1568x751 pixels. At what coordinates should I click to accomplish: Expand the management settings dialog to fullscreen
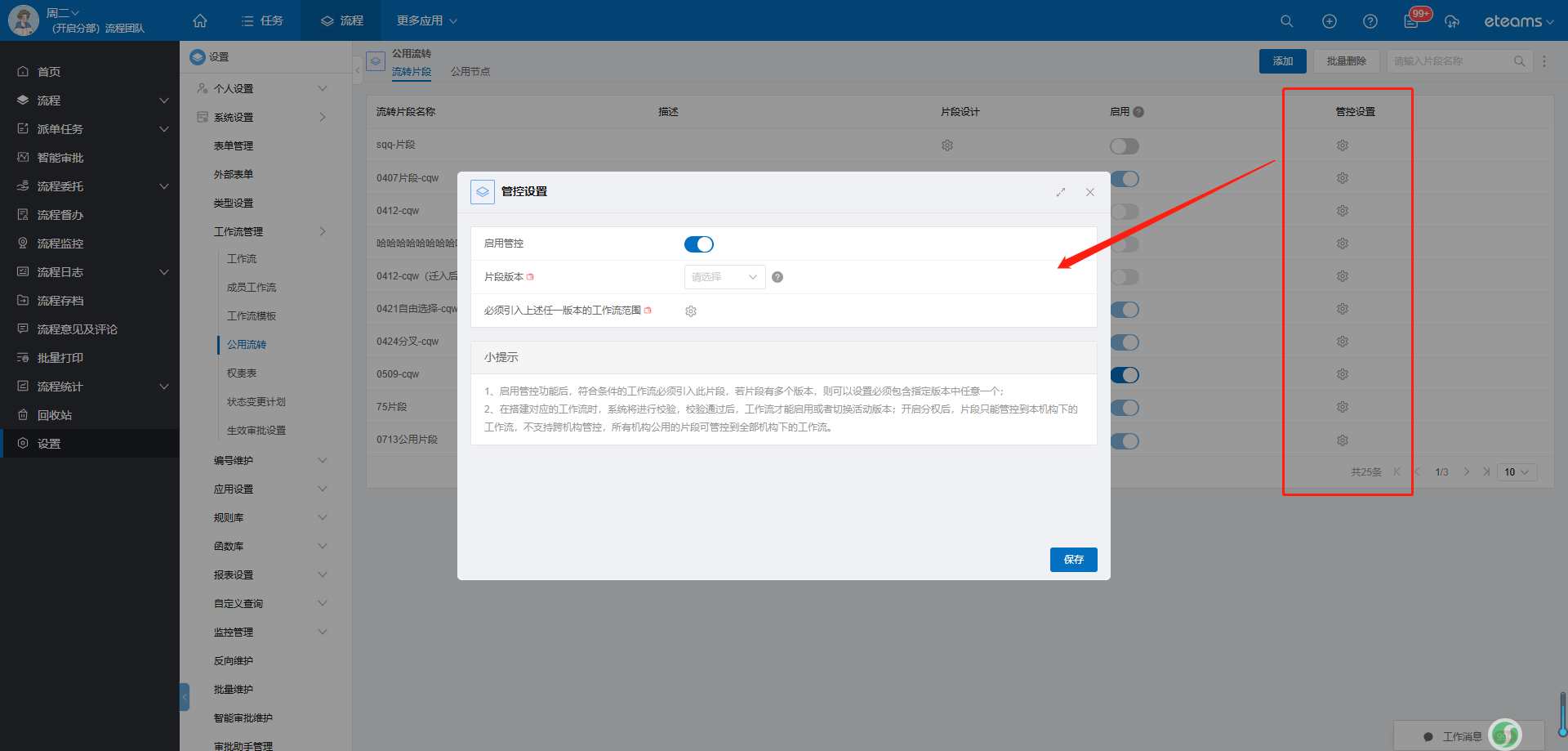point(1061,192)
